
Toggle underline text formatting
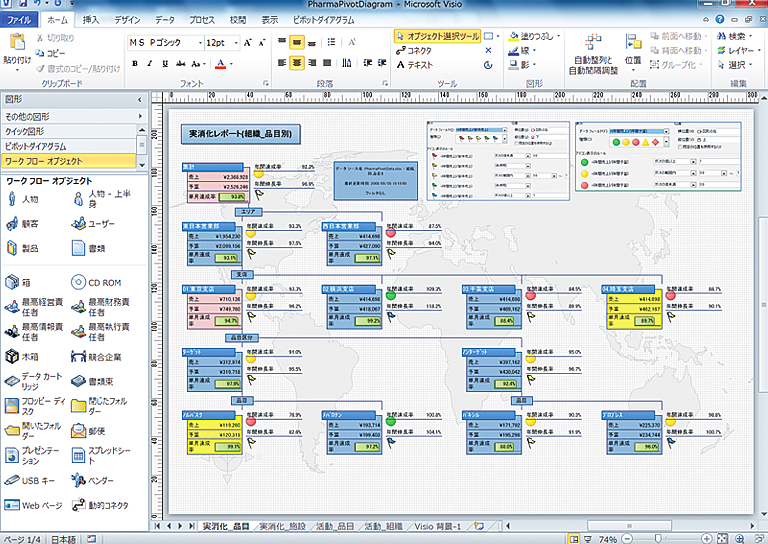(x=164, y=63)
